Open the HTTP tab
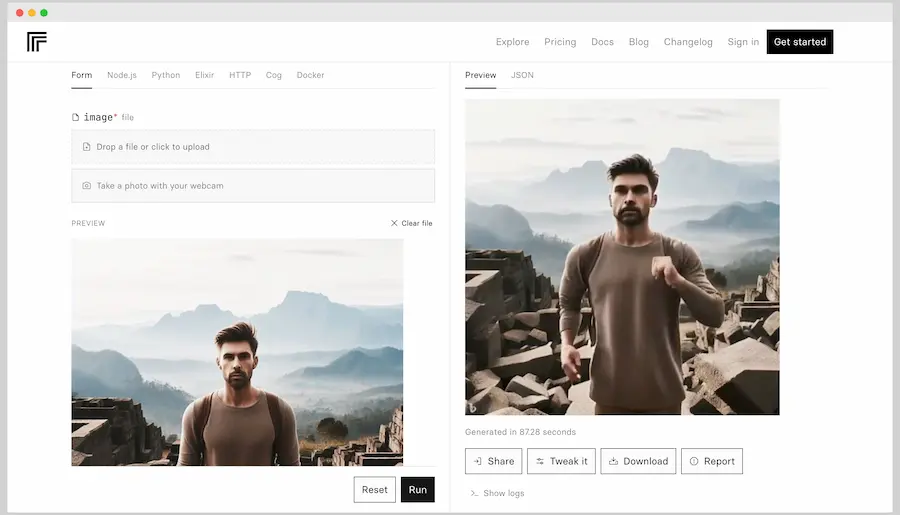 [240, 75]
